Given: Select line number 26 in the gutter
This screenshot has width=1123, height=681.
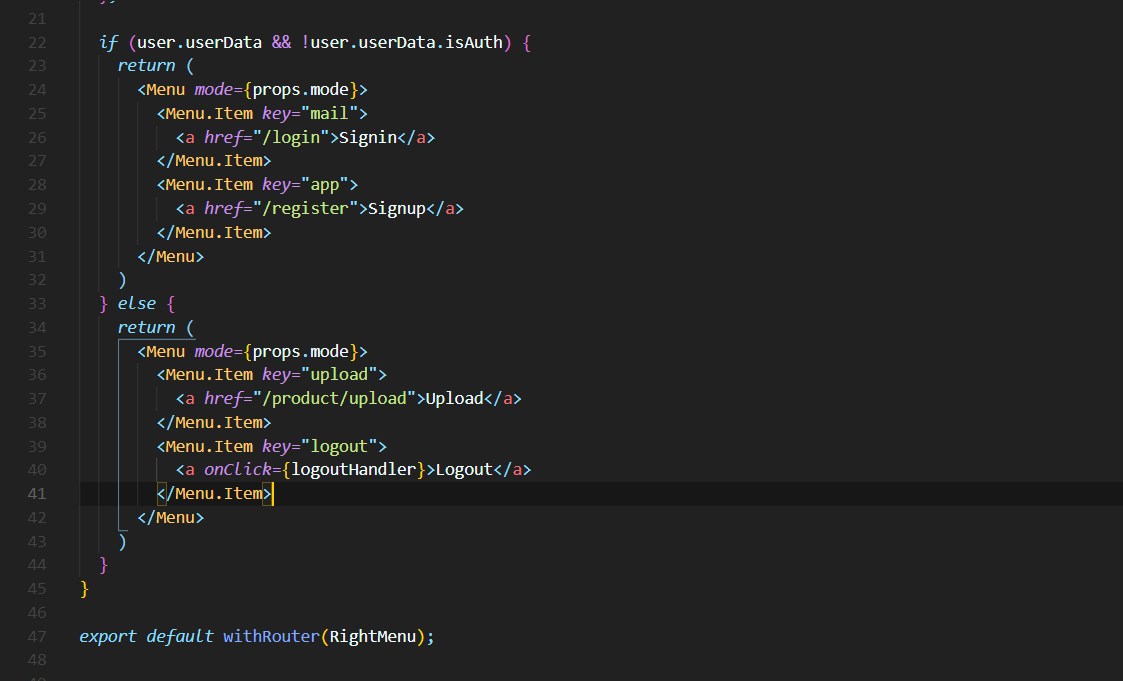Looking at the screenshot, I should pyautogui.click(x=37, y=137).
